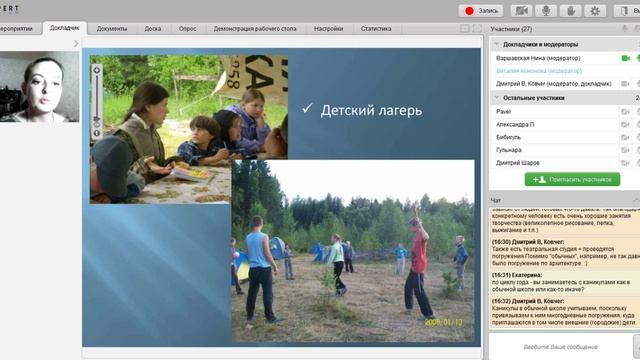The width and height of the screenshot is (640, 360).
Task: Toggle camera icon in Александра П row
Action: (x=625, y=124)
